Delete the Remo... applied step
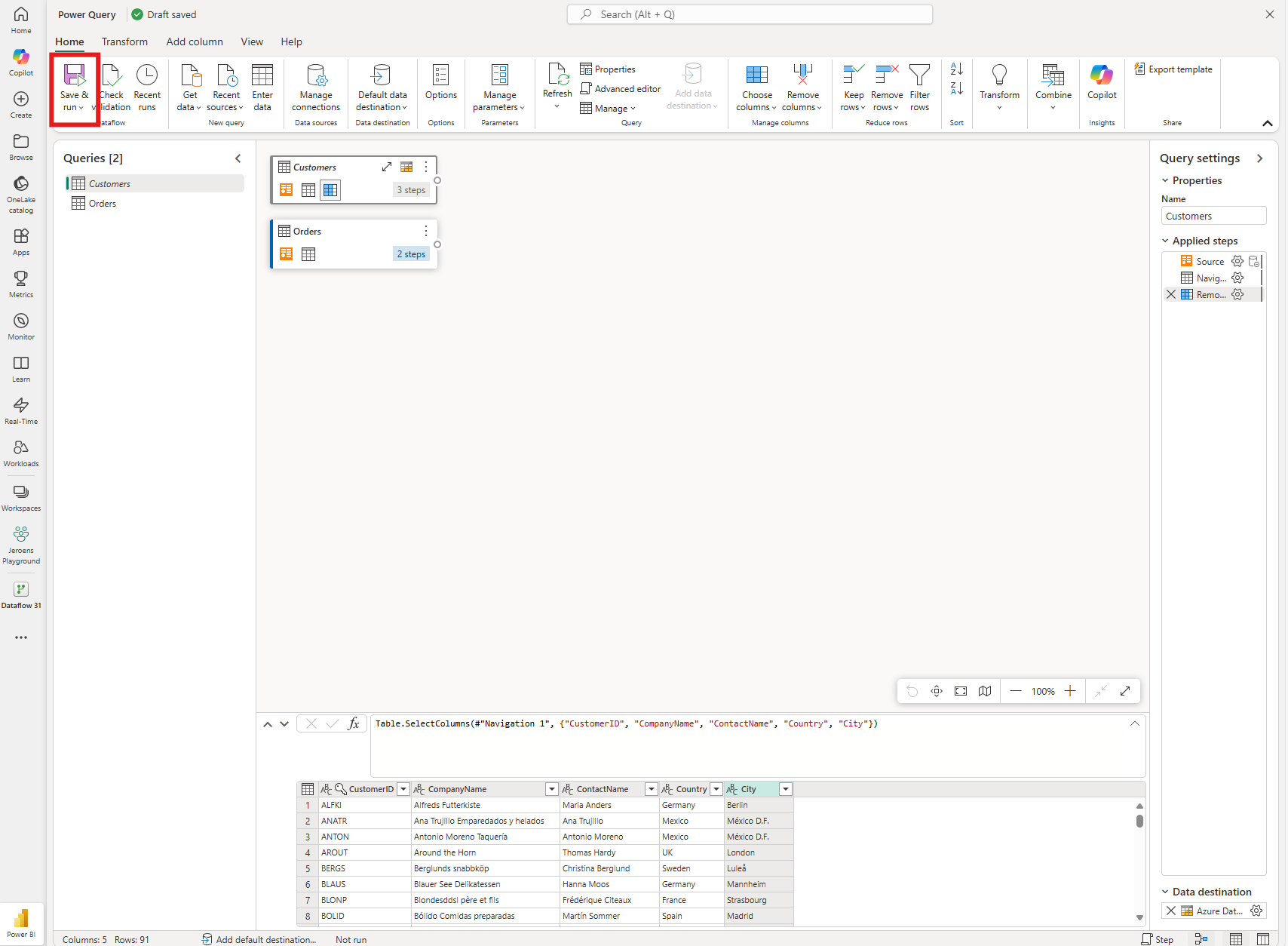 pos(1171,294)
